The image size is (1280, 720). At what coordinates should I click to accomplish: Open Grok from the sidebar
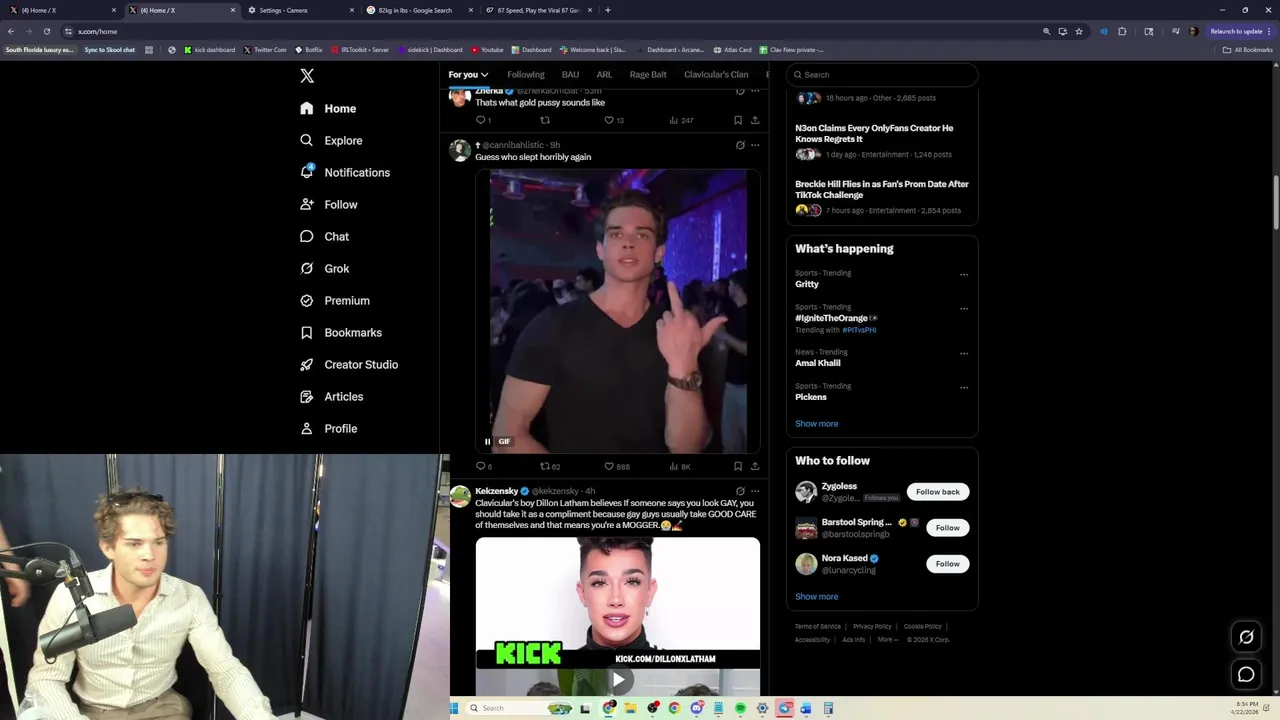click(x=324, y=268)
